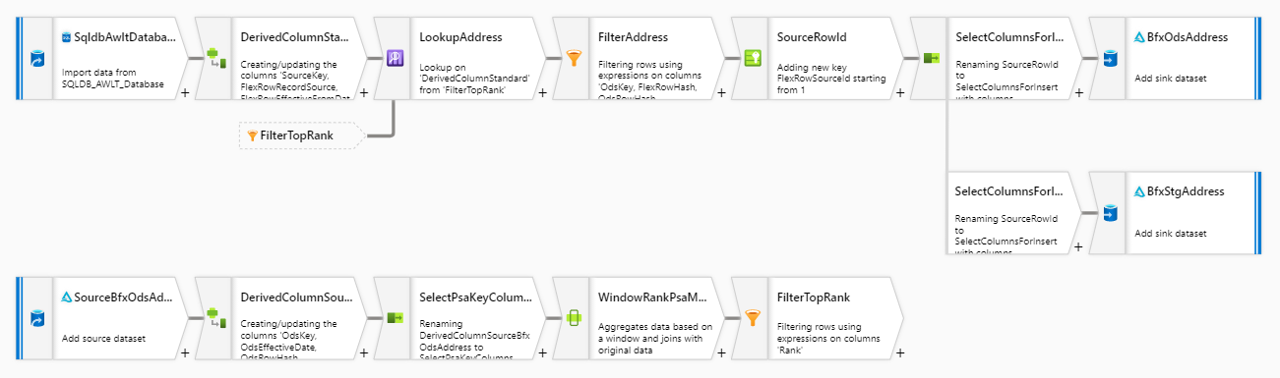Click 'Aggregates data based on a window' description
Image resolution: width=1280 pixels, height=378 pixels.
click(655, 338)
